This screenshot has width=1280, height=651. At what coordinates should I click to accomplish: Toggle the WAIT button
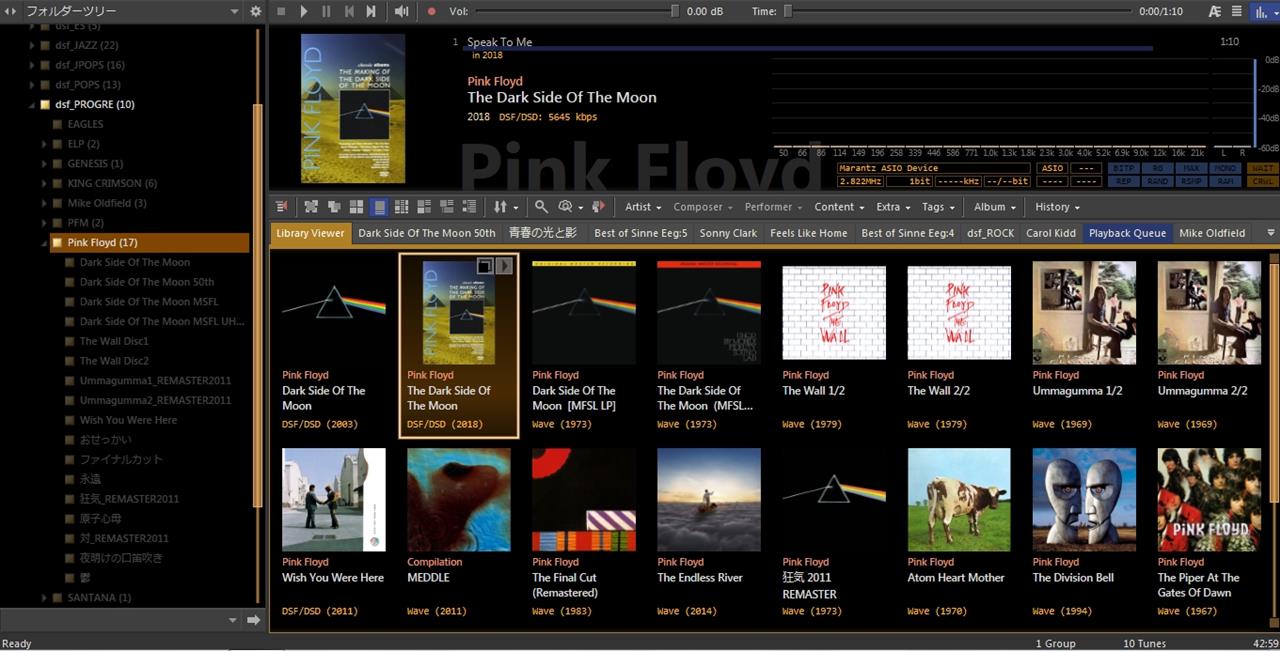point(1262,168)
